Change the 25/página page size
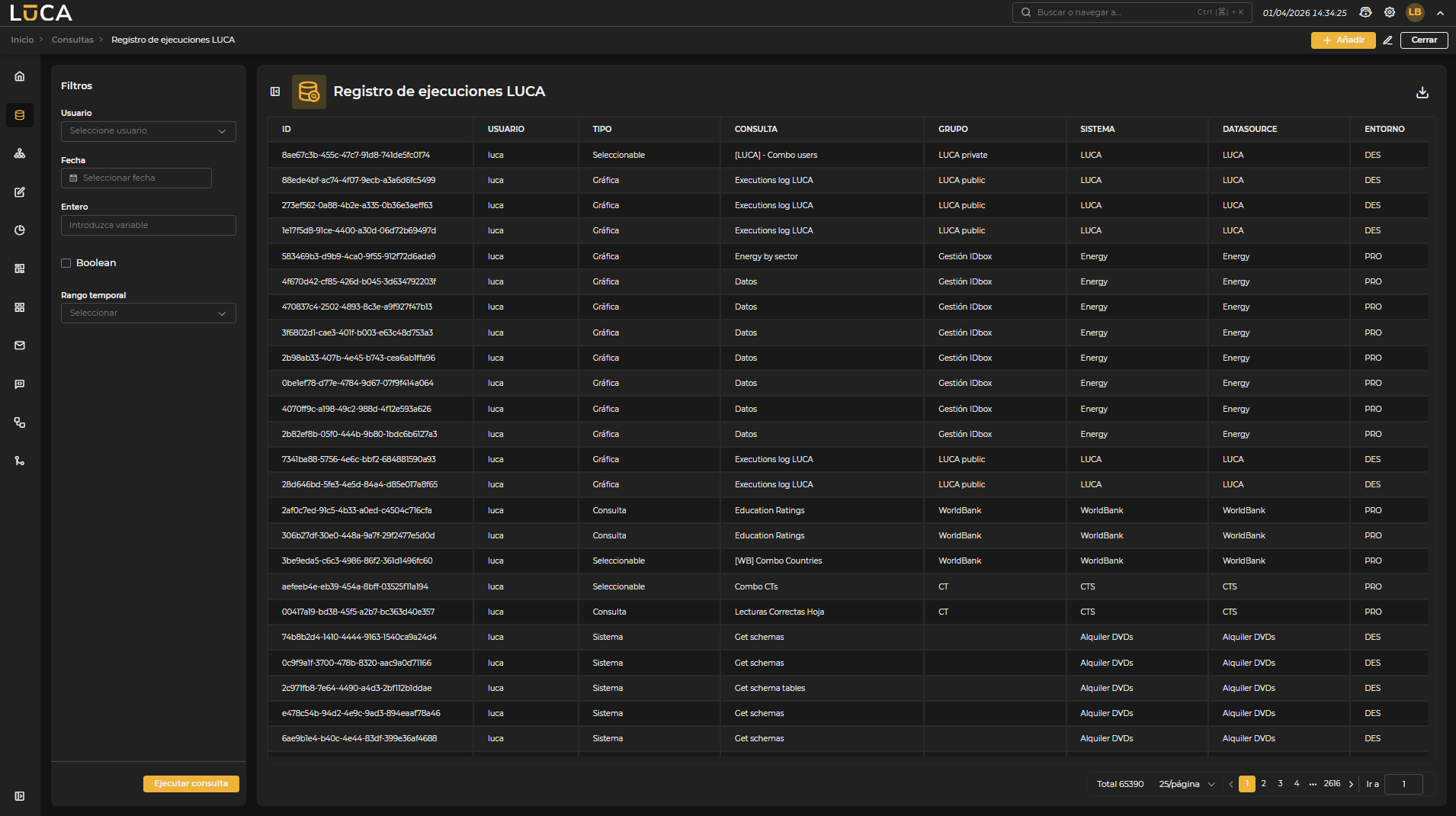The height and width of the screenshot is (816, 1456). pos(1187,784)
